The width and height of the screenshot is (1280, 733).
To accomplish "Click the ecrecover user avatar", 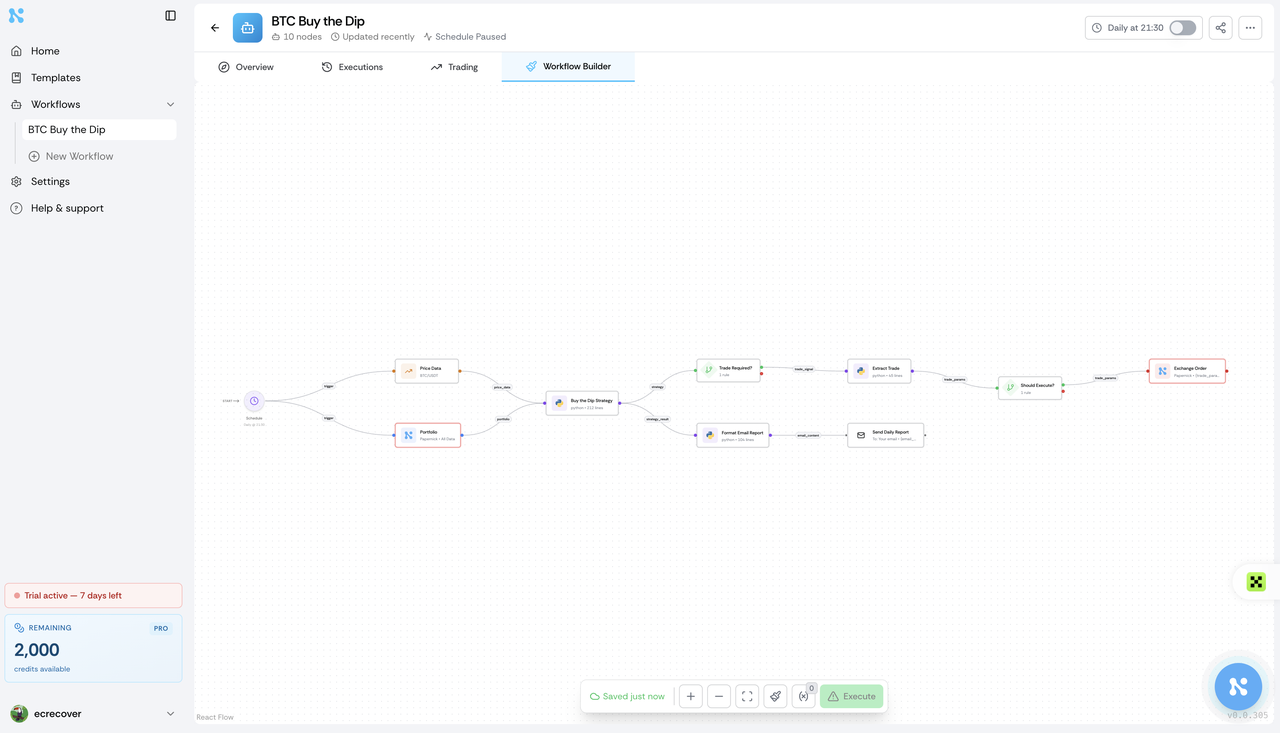I will [x=19, y=714].
